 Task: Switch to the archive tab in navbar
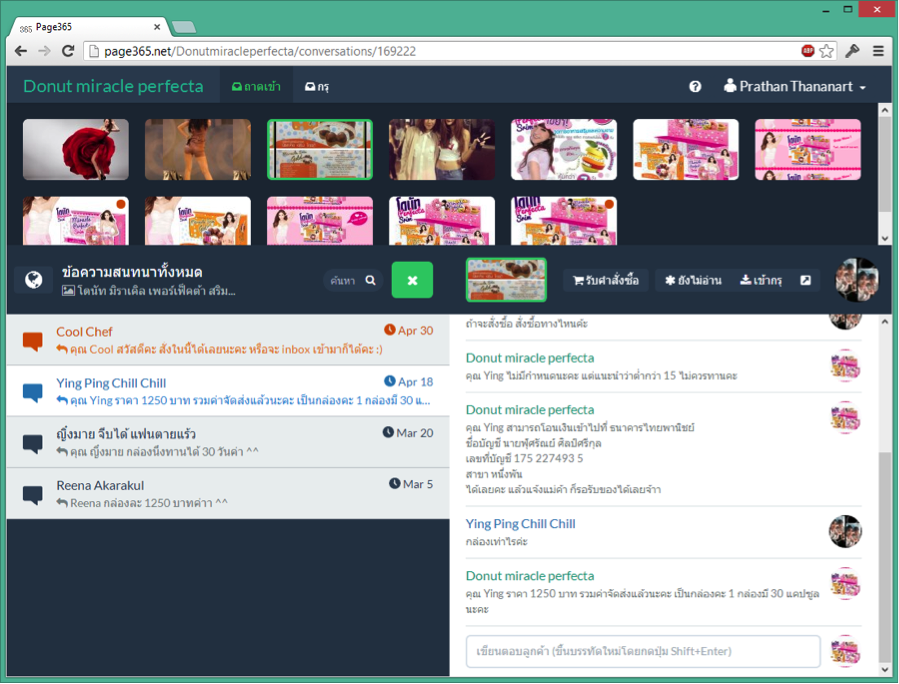tap(317, 87)
